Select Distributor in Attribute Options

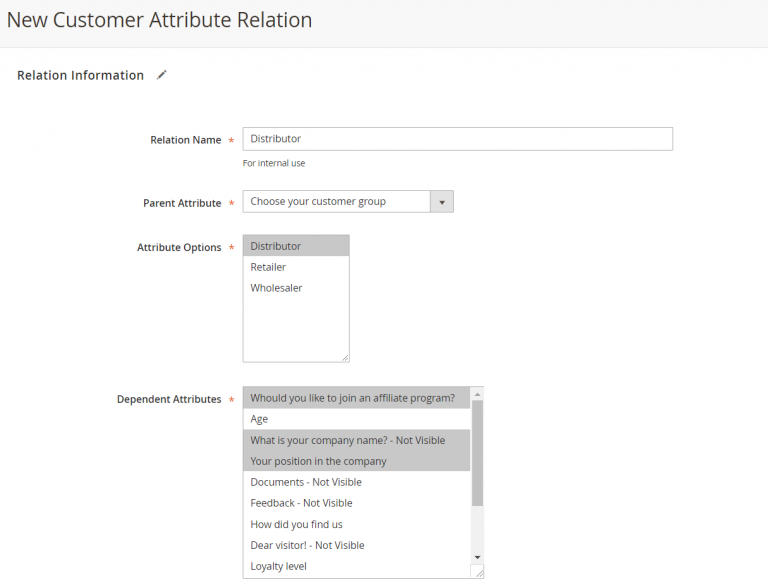click(295, 246)
